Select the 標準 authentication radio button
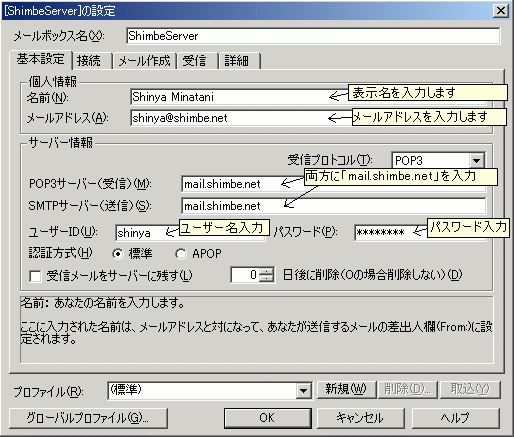 (x=117, y=254)
